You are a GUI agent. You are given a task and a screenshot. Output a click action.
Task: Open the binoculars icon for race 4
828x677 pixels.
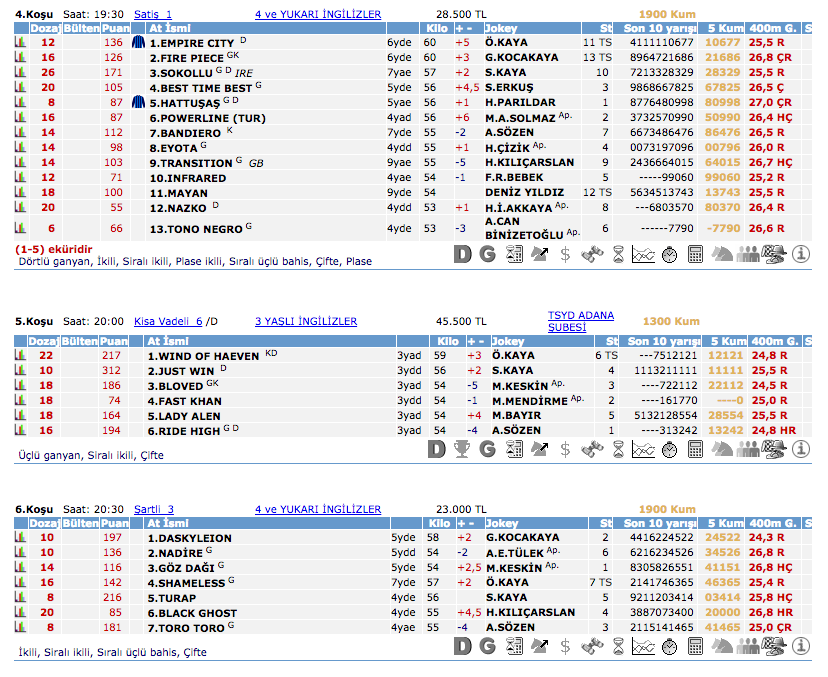point(592,254)
